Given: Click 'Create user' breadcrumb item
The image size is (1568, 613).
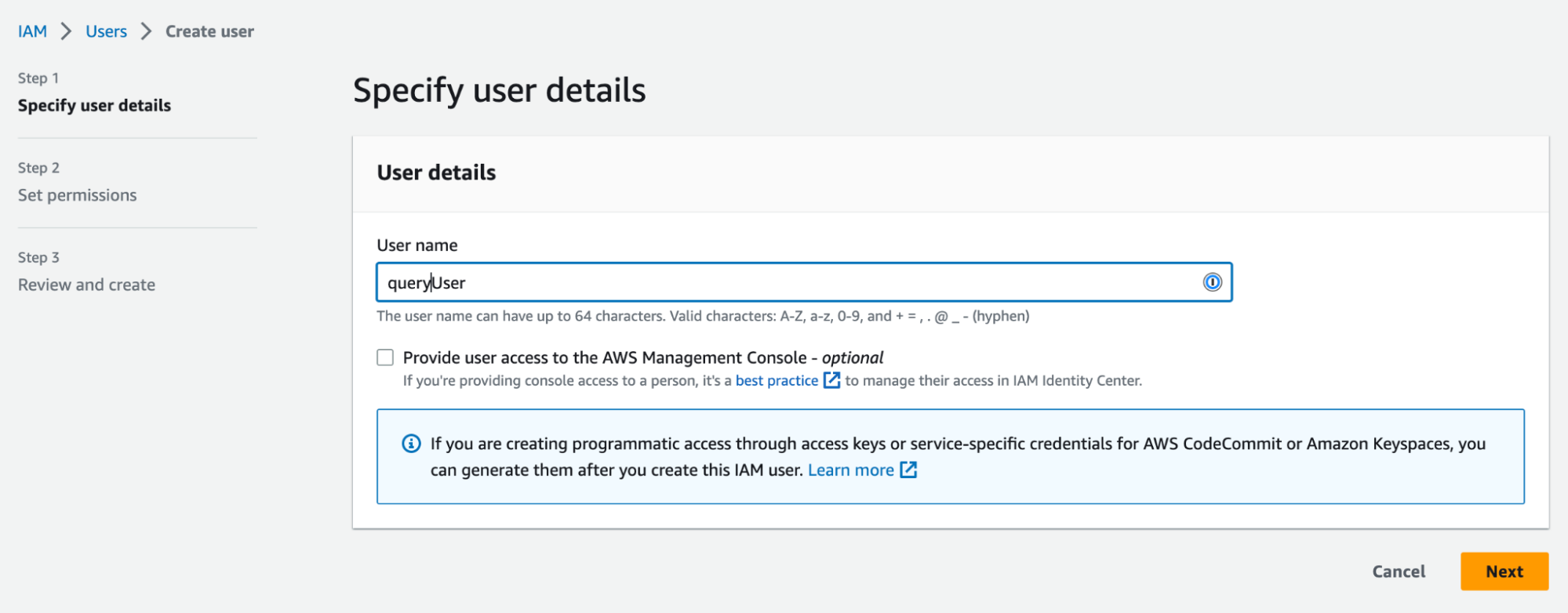Looking at the screenshot, I should pyautogui.click(x=209, y=31).
